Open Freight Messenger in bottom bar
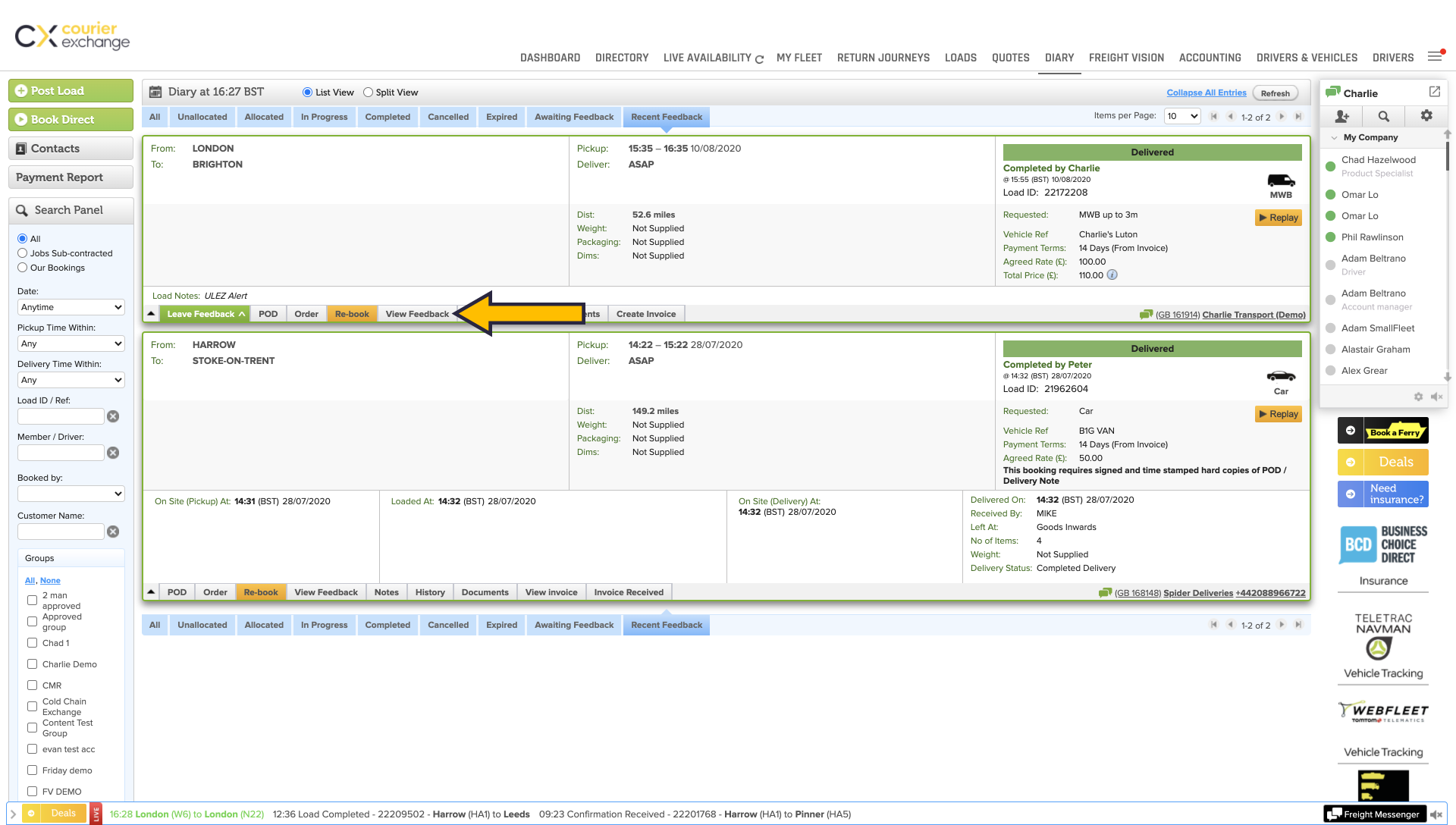Viewport: 1456px width, 825px height. coord(1374,814)
